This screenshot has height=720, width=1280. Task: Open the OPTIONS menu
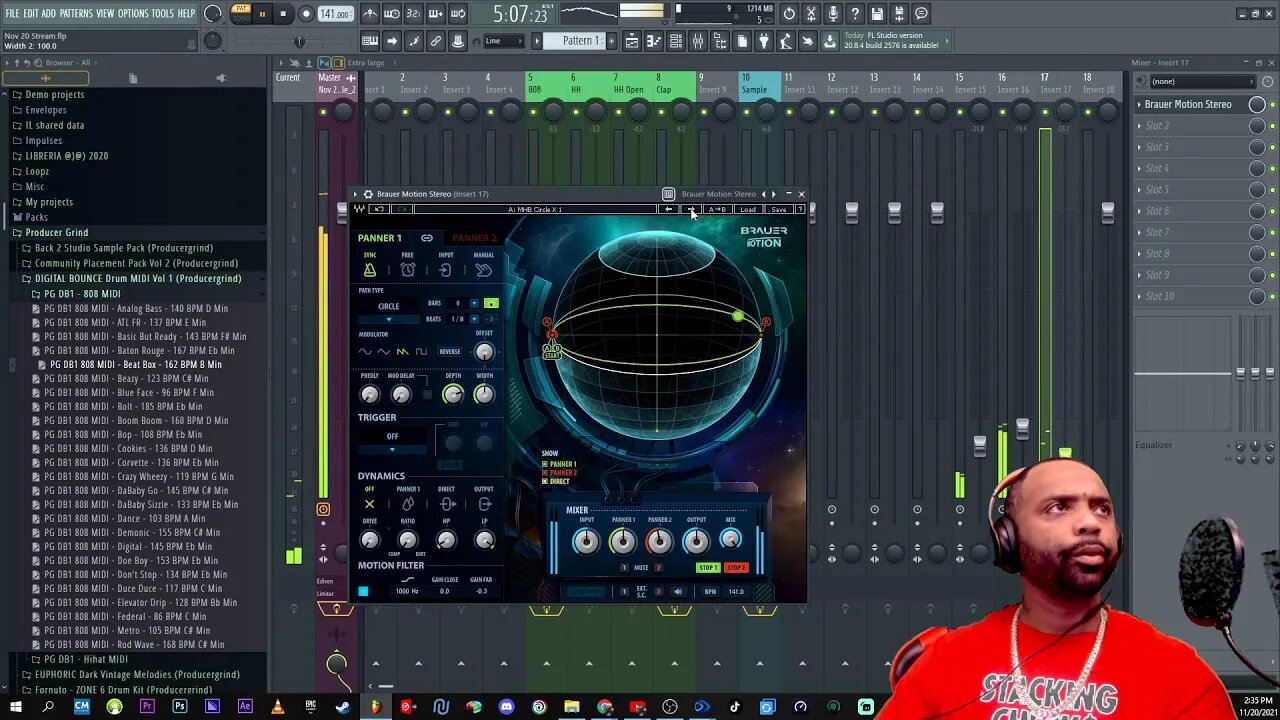[133, 14]
